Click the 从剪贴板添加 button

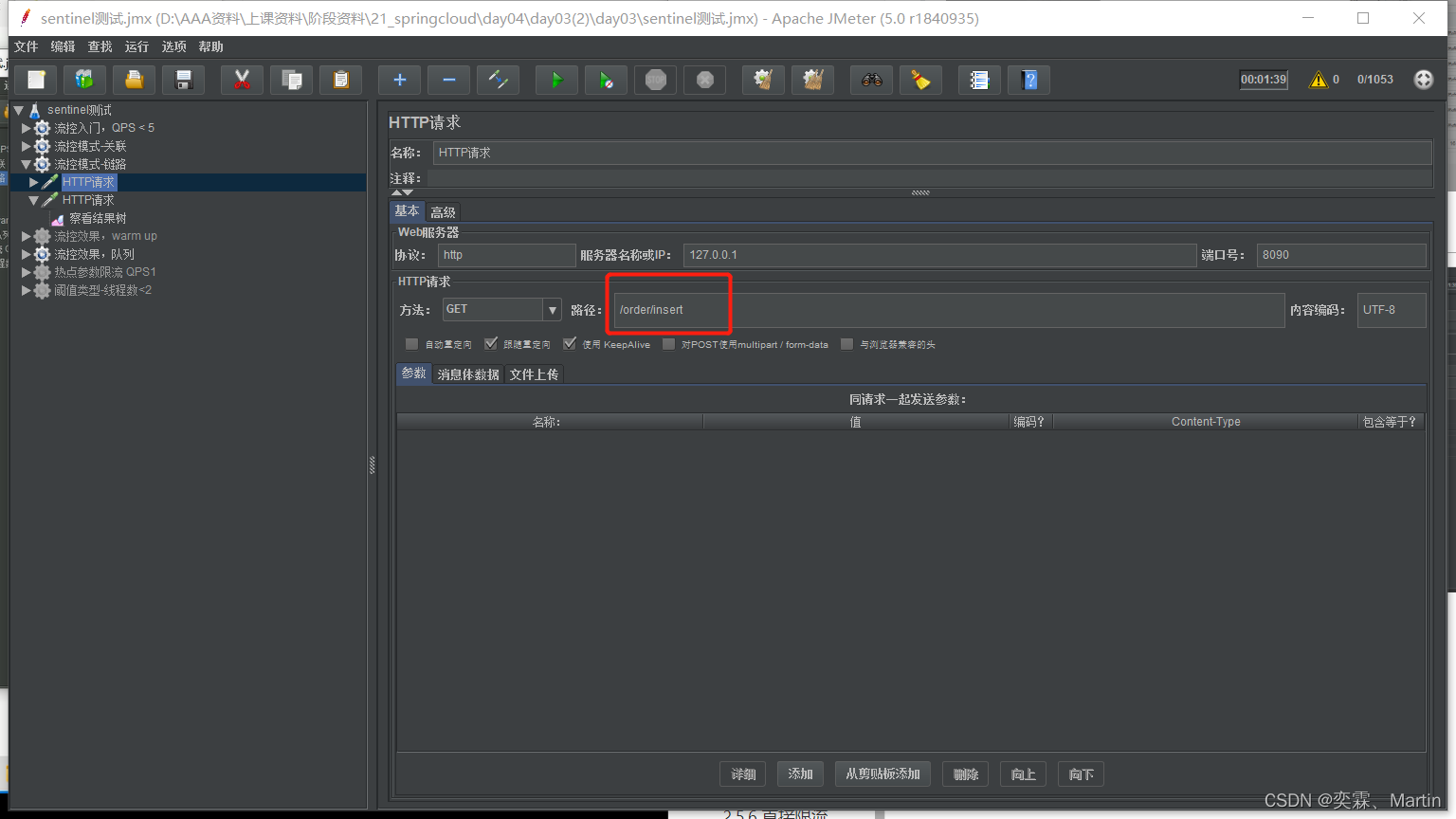883,774
